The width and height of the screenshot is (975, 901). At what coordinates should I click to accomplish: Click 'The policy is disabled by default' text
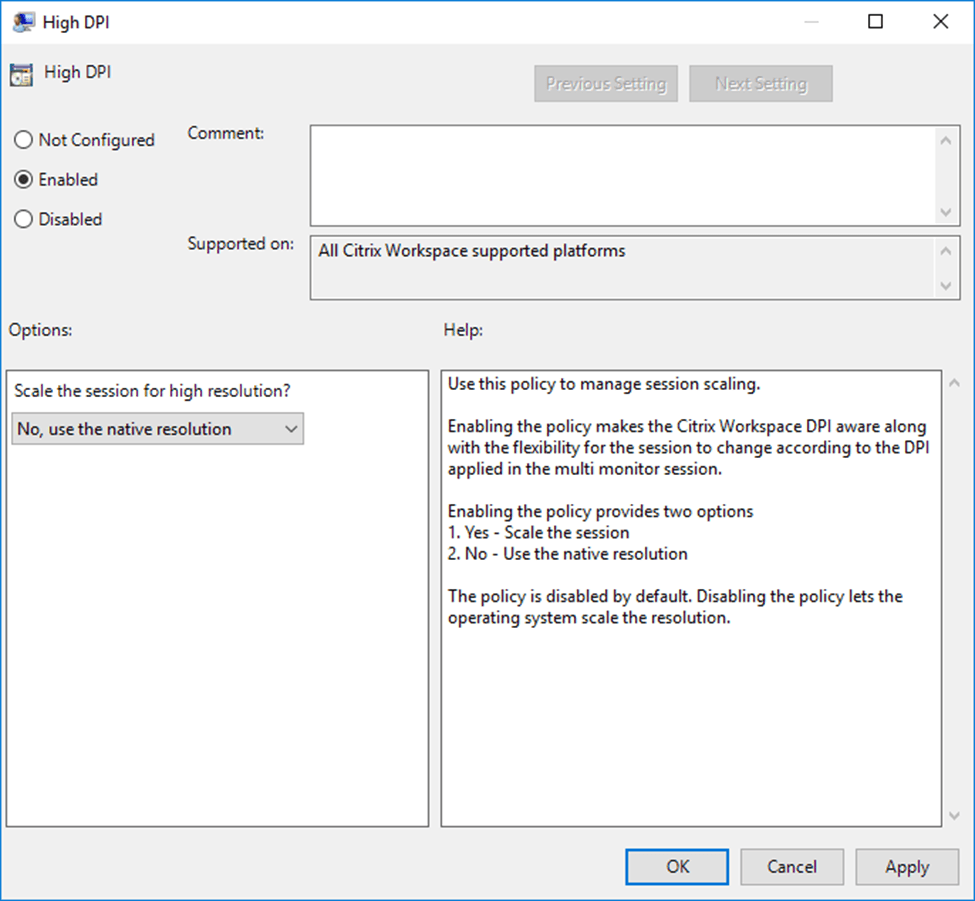[569, 596]
